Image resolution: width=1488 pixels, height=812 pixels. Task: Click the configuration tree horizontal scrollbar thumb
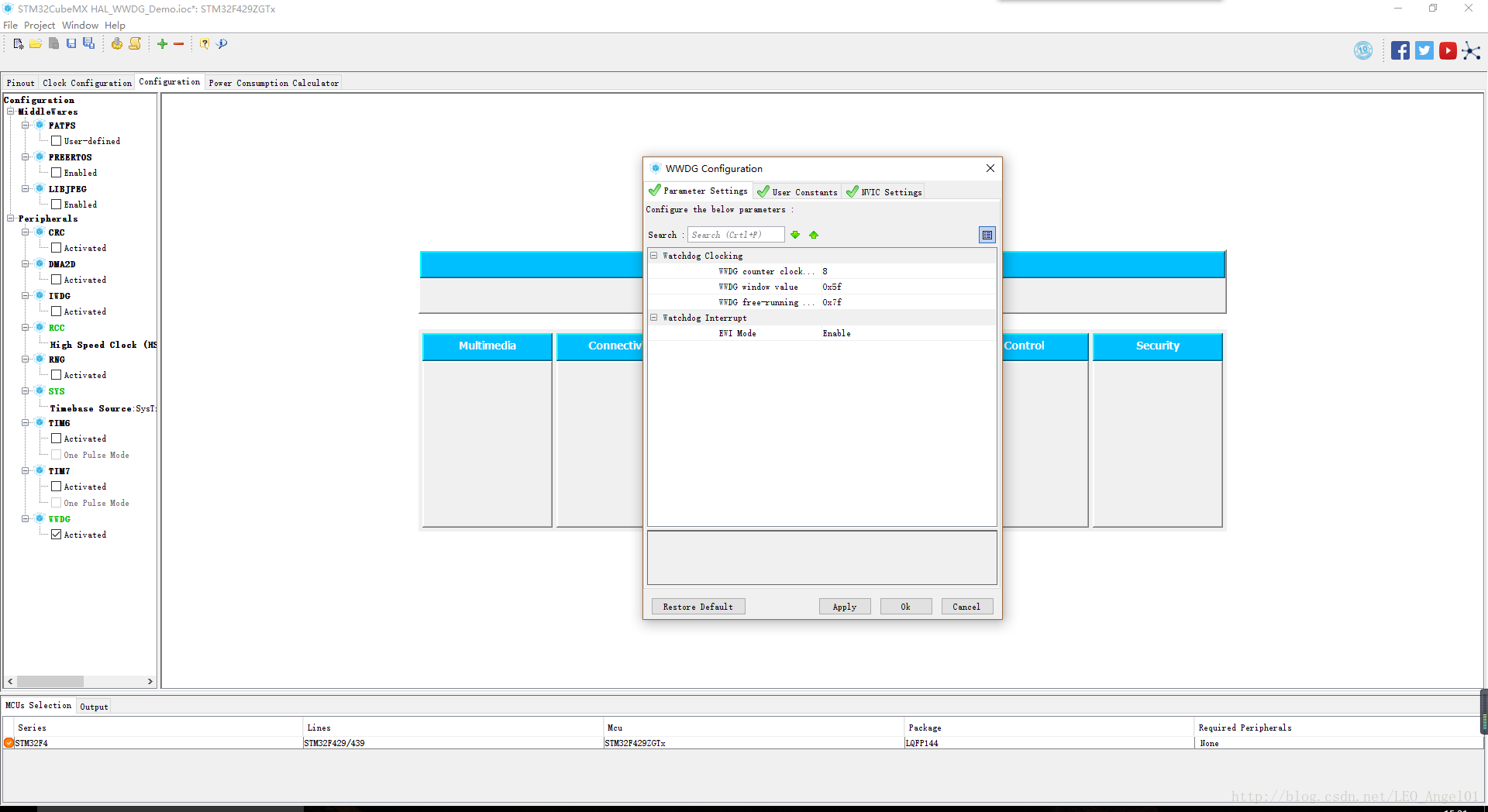tap(50, 682)
